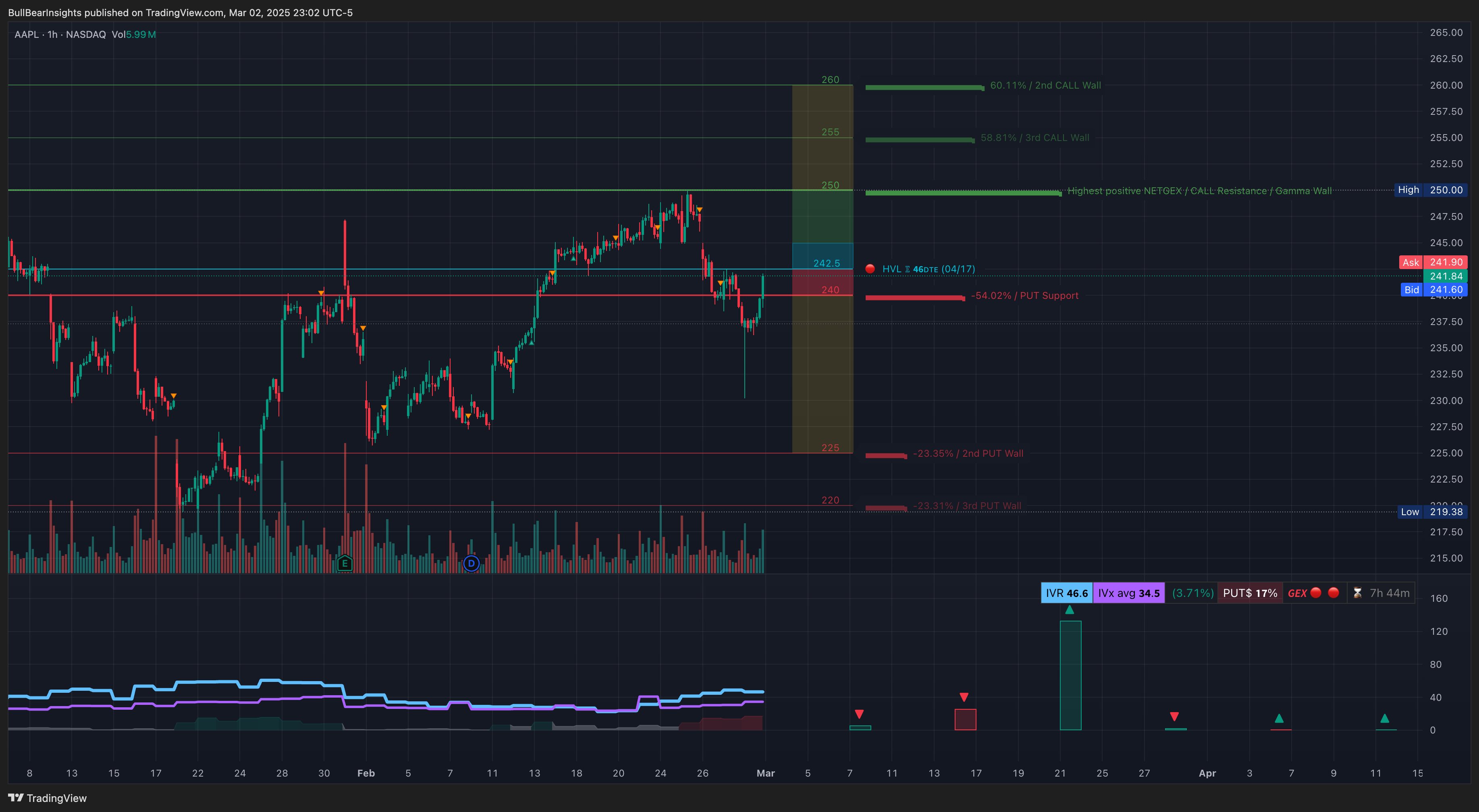Click the 'Feb' label on the time axis
The image size is (1479, 812).
(366, 773)
